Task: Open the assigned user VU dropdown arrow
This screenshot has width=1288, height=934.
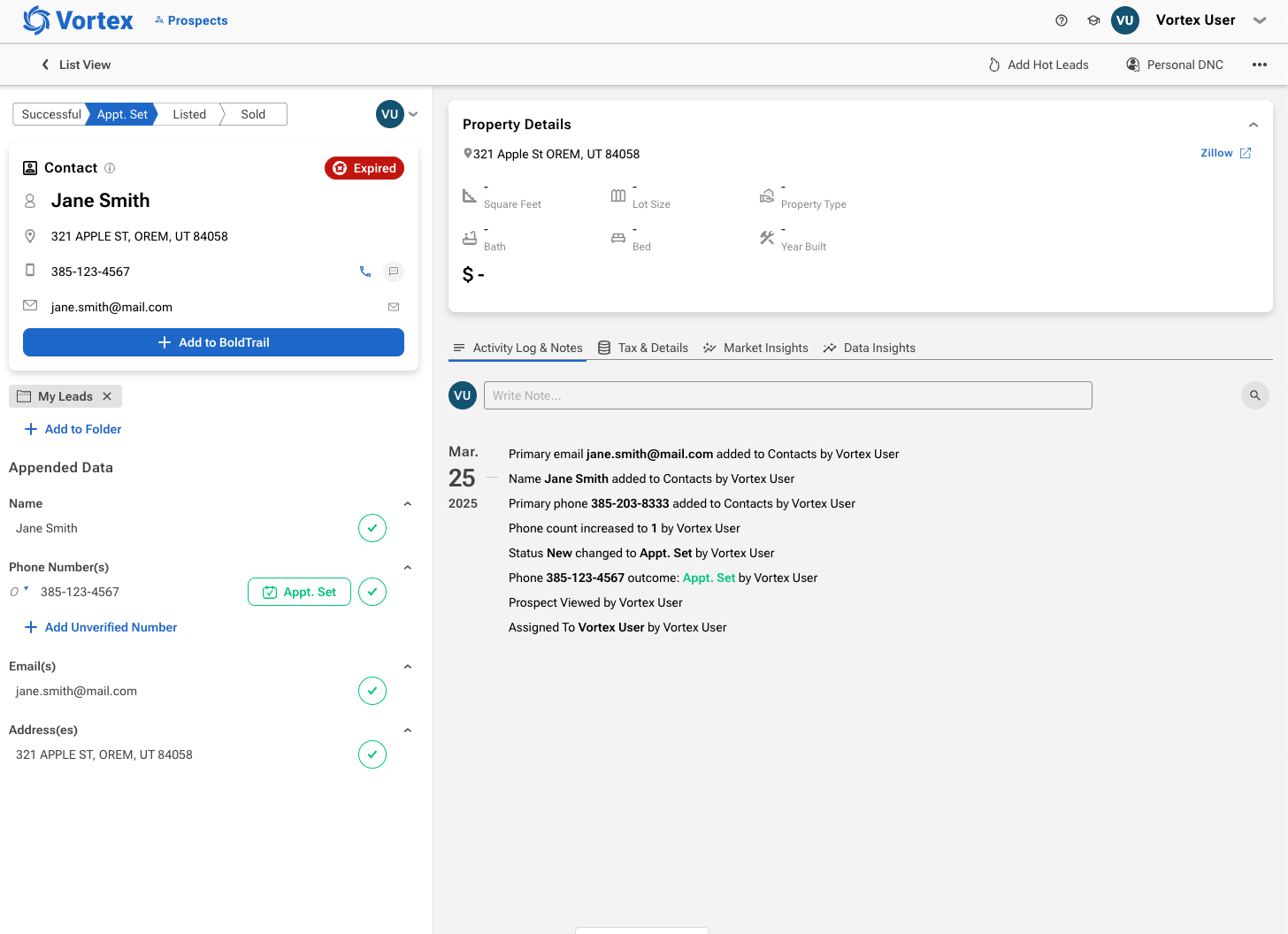Action: (413, 114)
